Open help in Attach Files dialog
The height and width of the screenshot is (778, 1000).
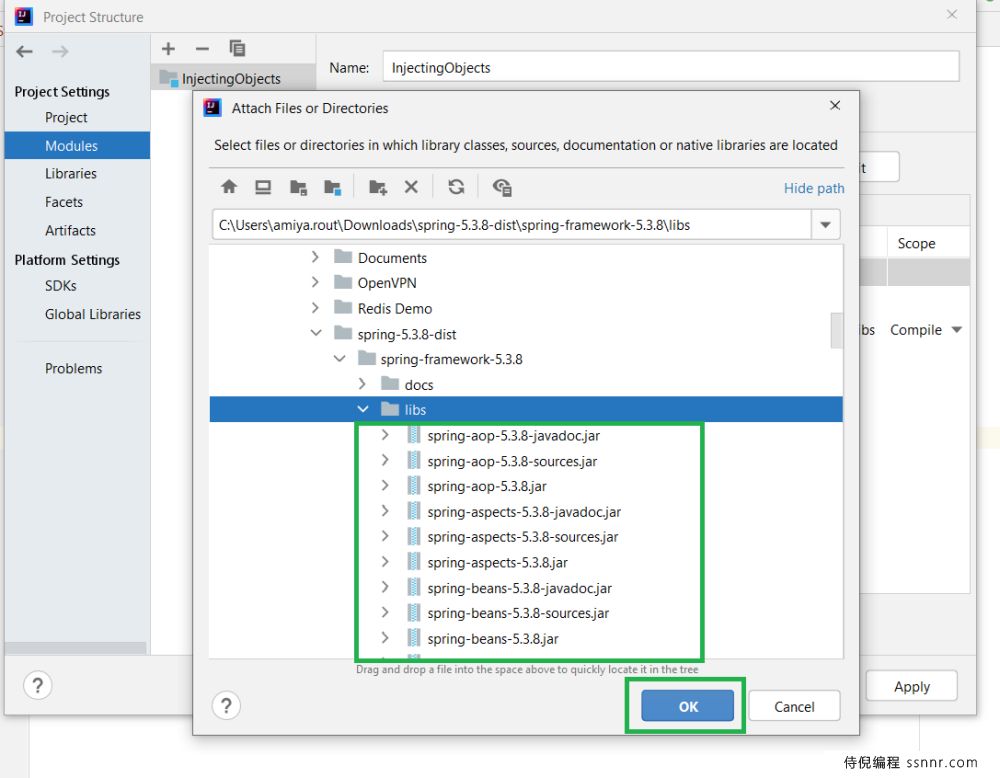click(x=226, y=706)
